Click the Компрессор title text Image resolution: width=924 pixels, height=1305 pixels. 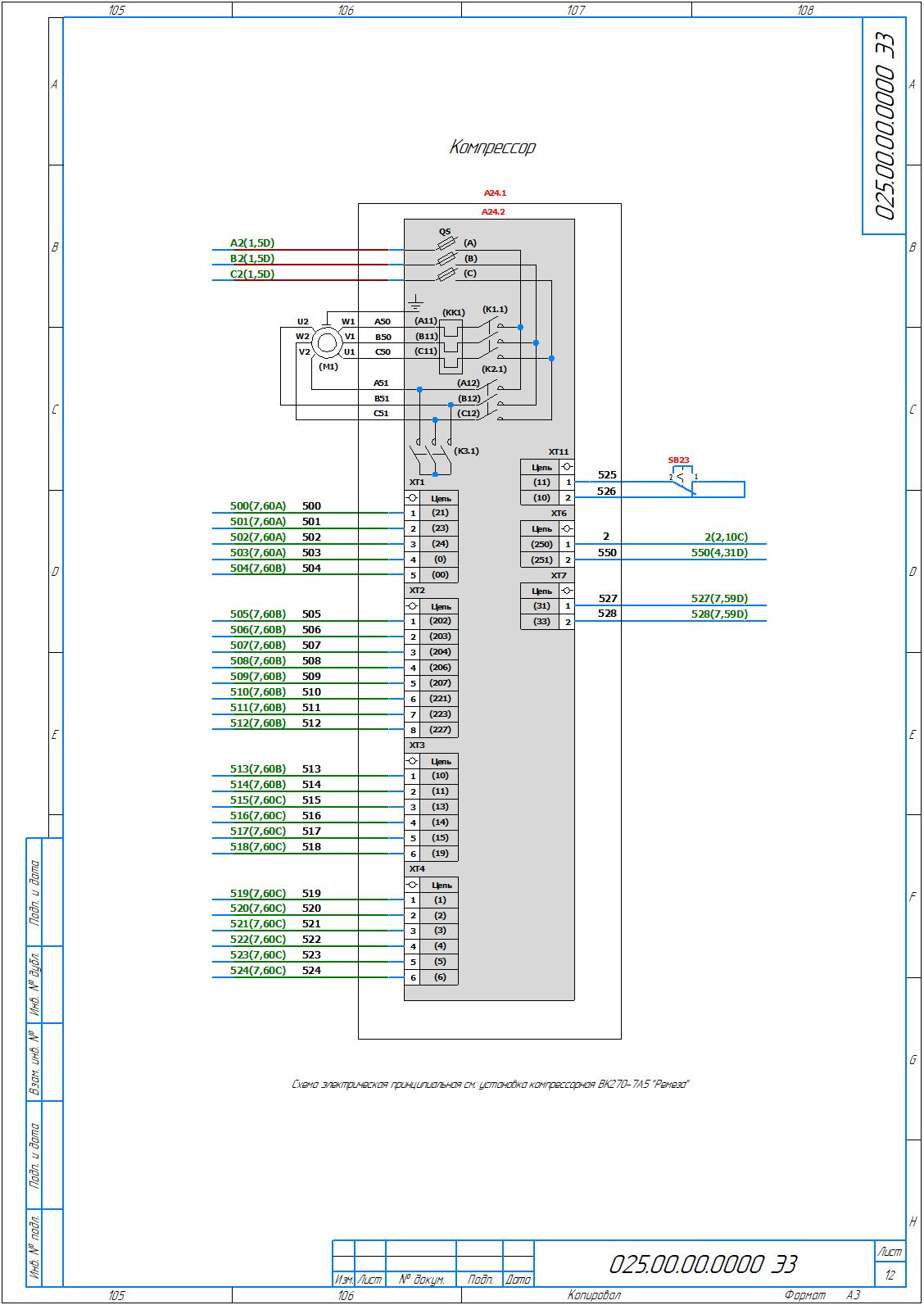pos(492,147)
